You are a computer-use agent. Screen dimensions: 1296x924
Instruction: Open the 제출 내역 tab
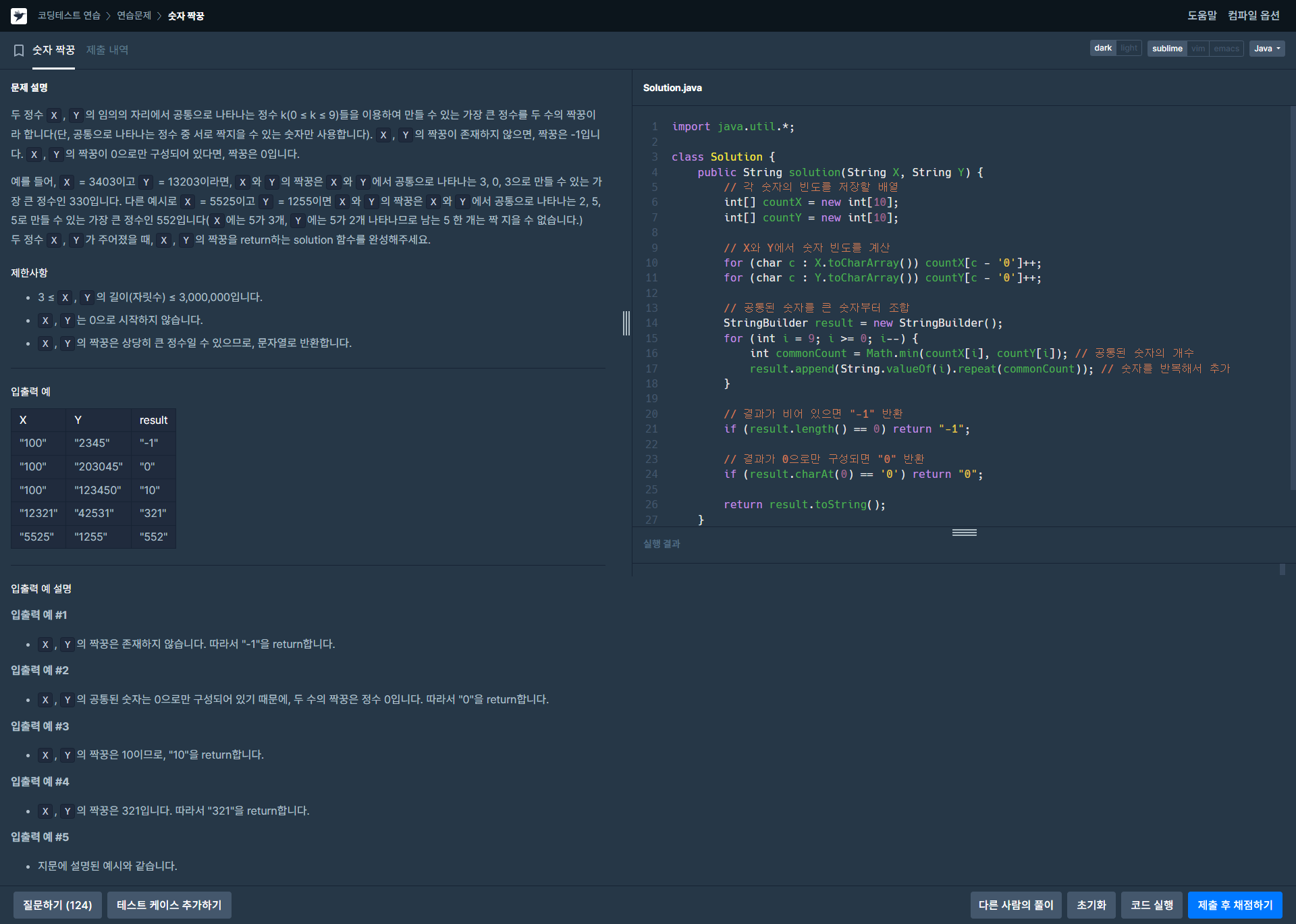point(107,50)
